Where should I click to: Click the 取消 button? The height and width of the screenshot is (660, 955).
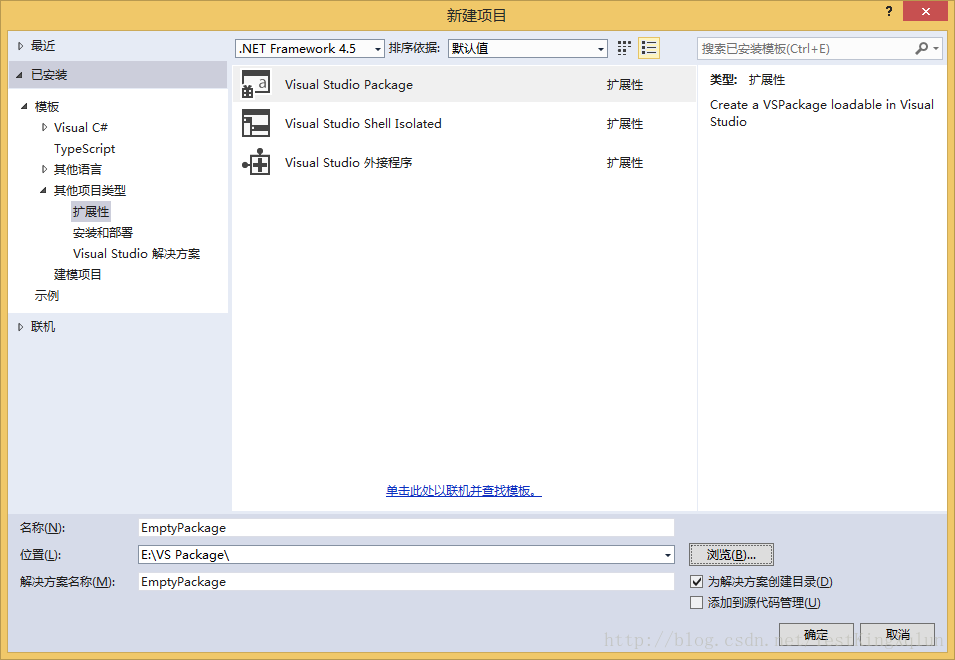(x=898, y=634)
